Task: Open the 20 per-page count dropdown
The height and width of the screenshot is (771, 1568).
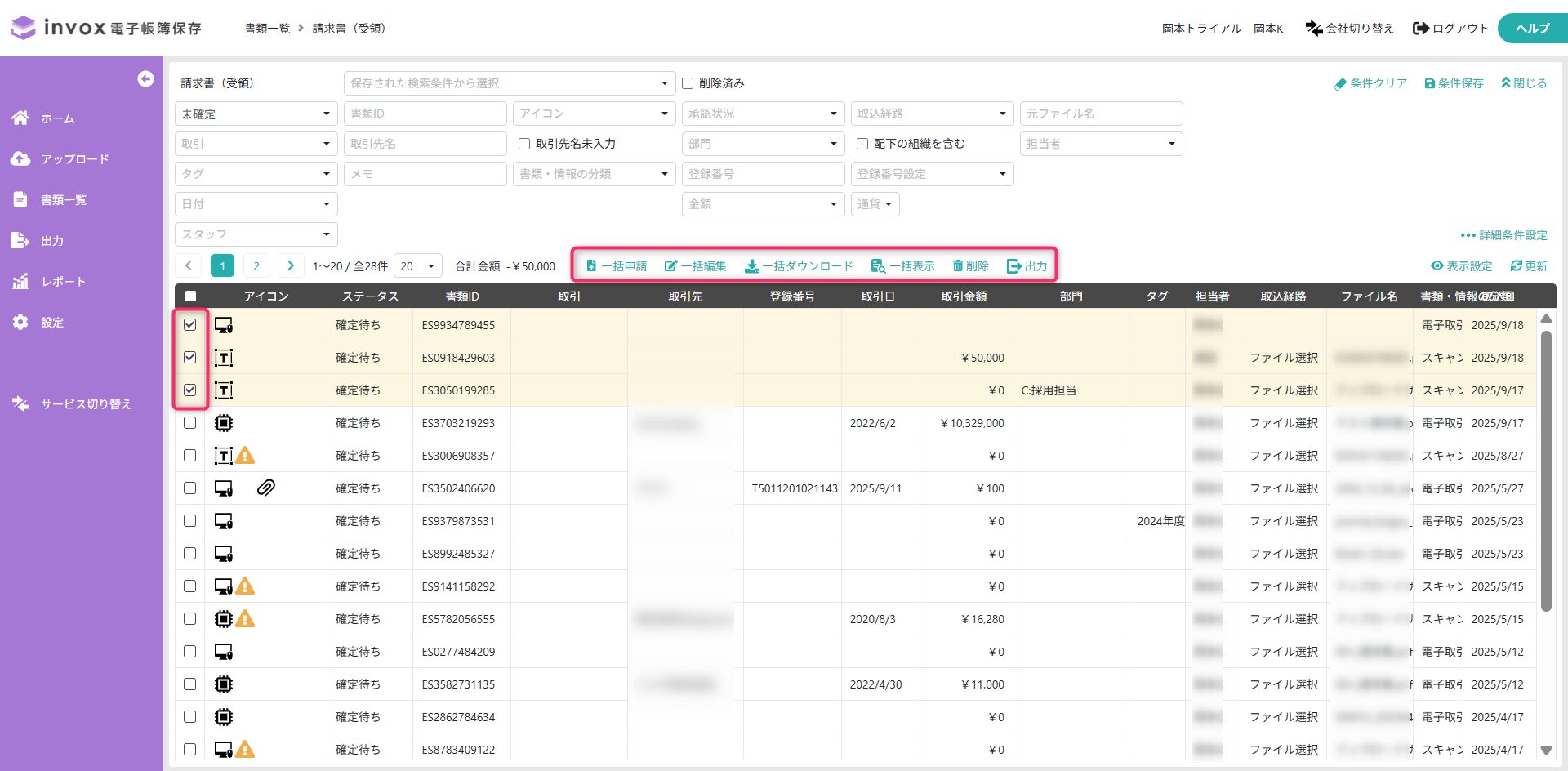Action: (x=417, y=266)
